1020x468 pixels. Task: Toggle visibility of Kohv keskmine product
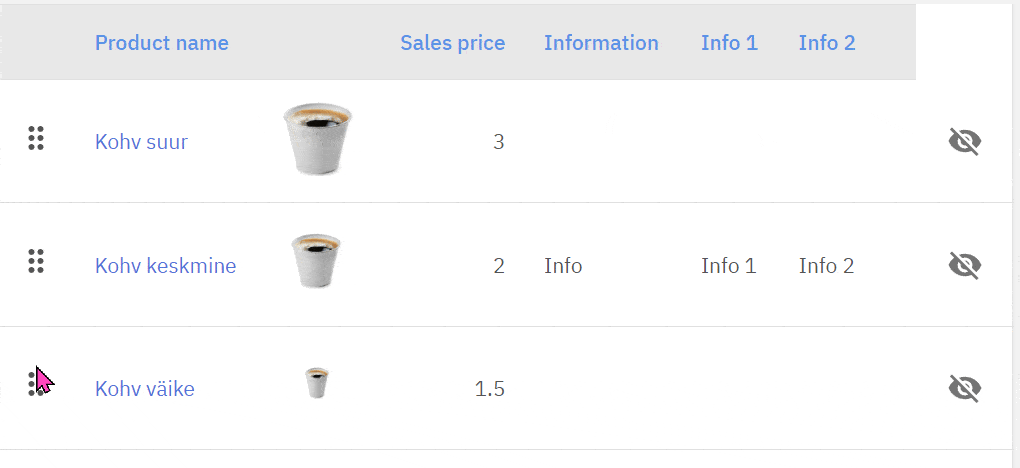pyautogui.click(x=964, y=265)
